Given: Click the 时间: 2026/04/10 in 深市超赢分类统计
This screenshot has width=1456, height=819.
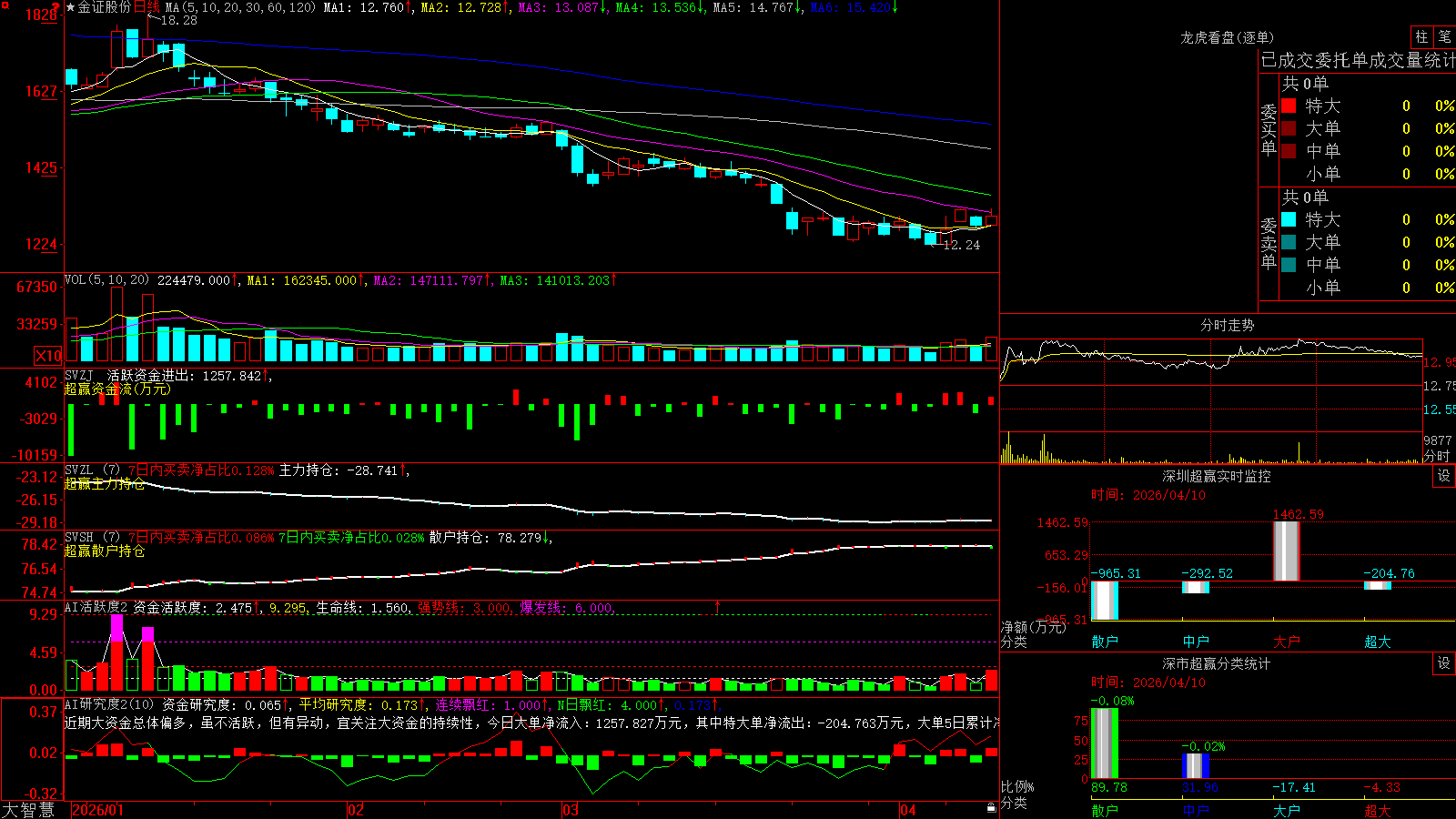Looking at the screenshot, I should click(1148, 682).
